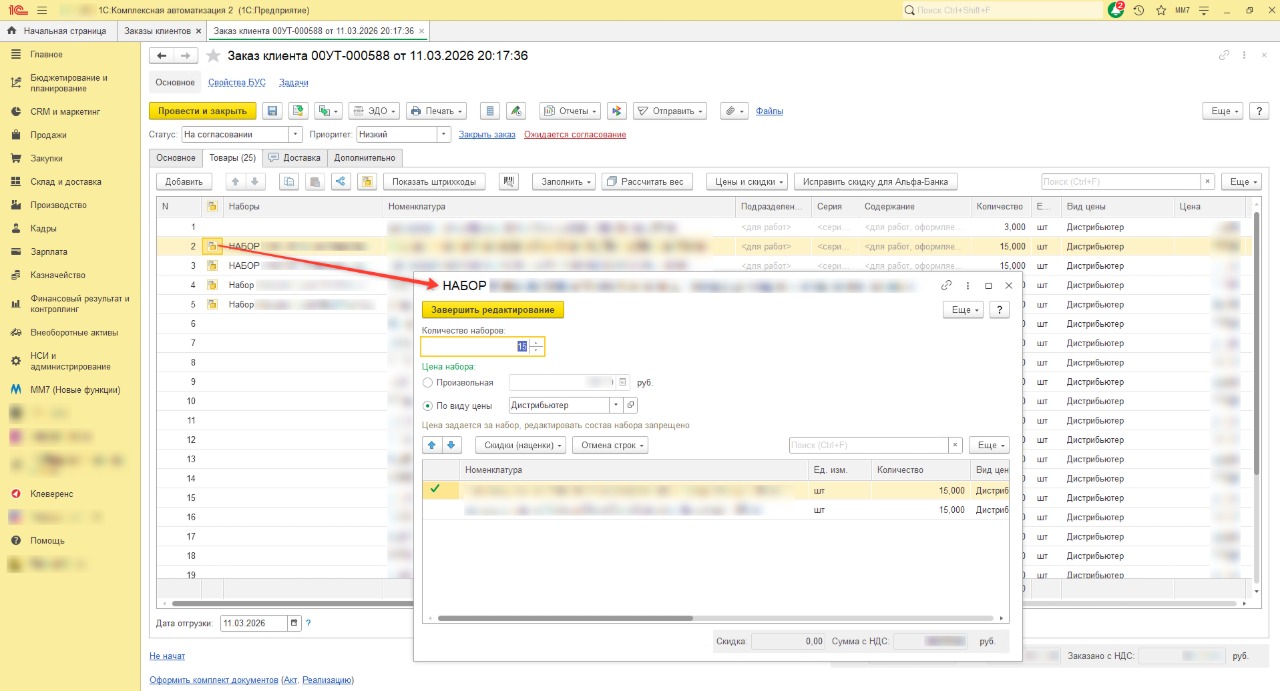Open the Отмена строк dropdown

pyautogui.click(x=610, y=445)
